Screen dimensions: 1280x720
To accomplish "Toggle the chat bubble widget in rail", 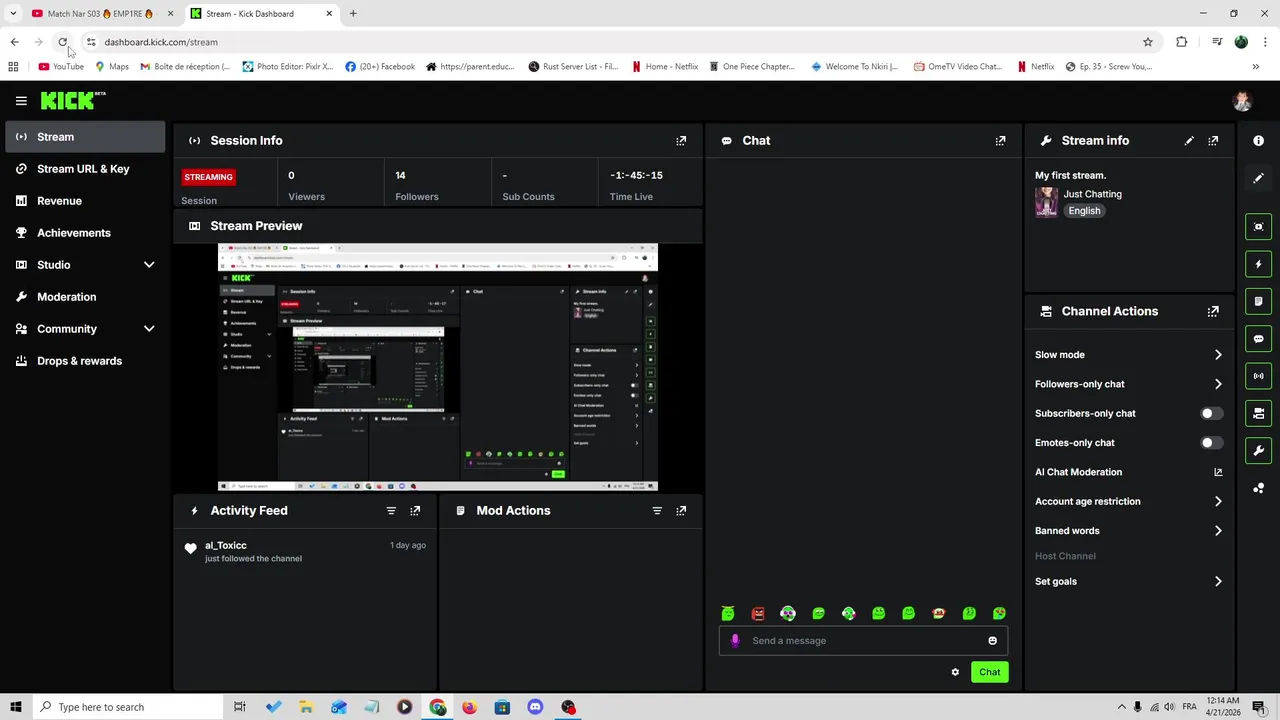I will pos(1258,339).
